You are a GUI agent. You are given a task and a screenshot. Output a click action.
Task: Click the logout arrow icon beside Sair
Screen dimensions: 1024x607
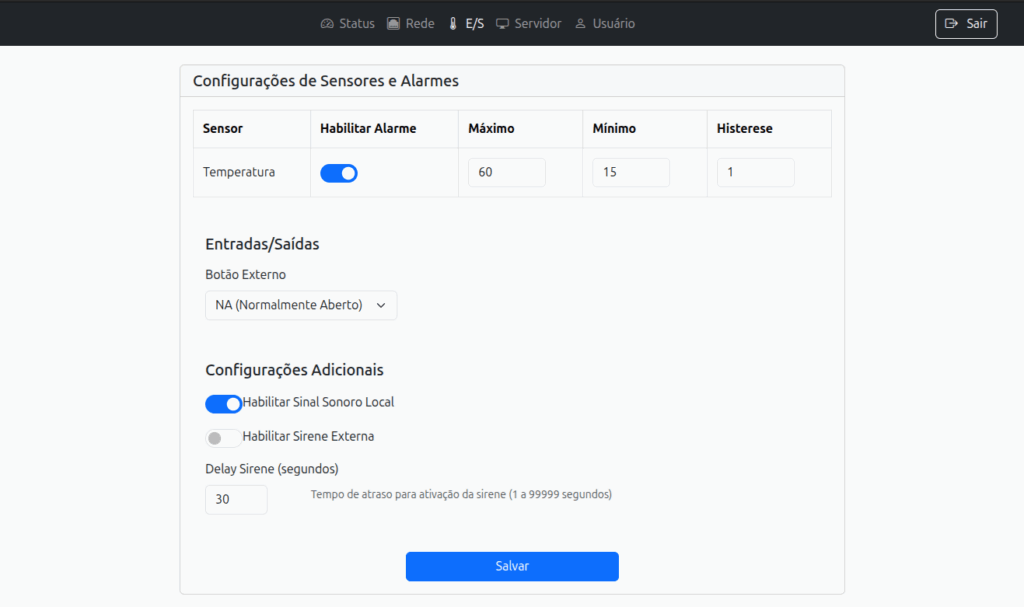click(x=951, y=24)
